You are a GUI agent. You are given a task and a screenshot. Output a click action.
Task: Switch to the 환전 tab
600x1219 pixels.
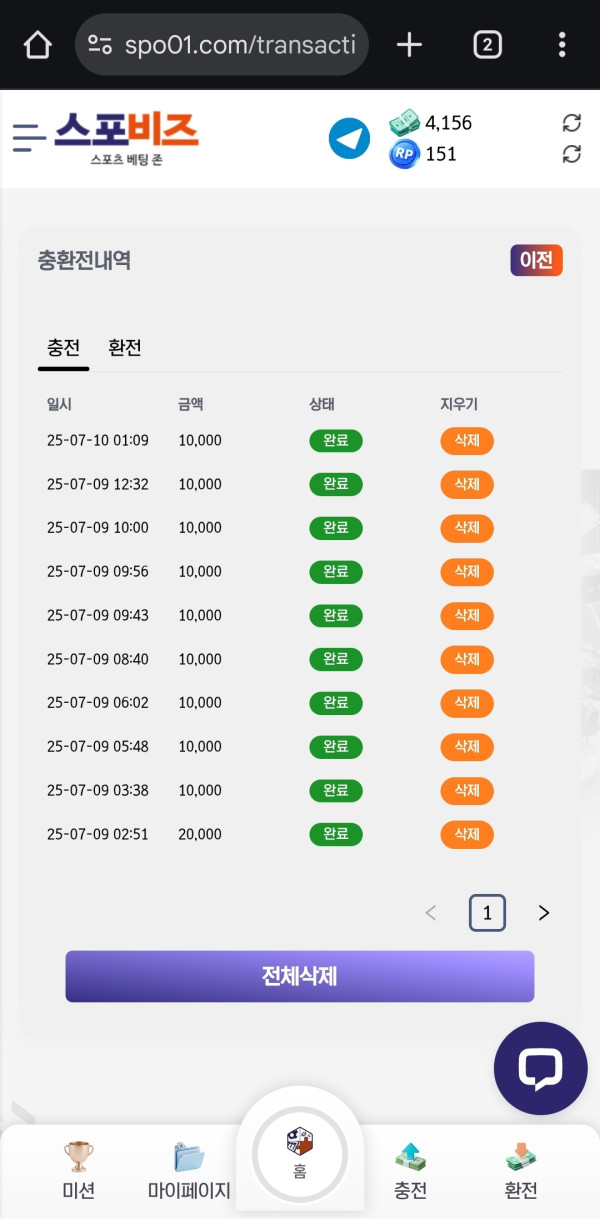(125, 348)
